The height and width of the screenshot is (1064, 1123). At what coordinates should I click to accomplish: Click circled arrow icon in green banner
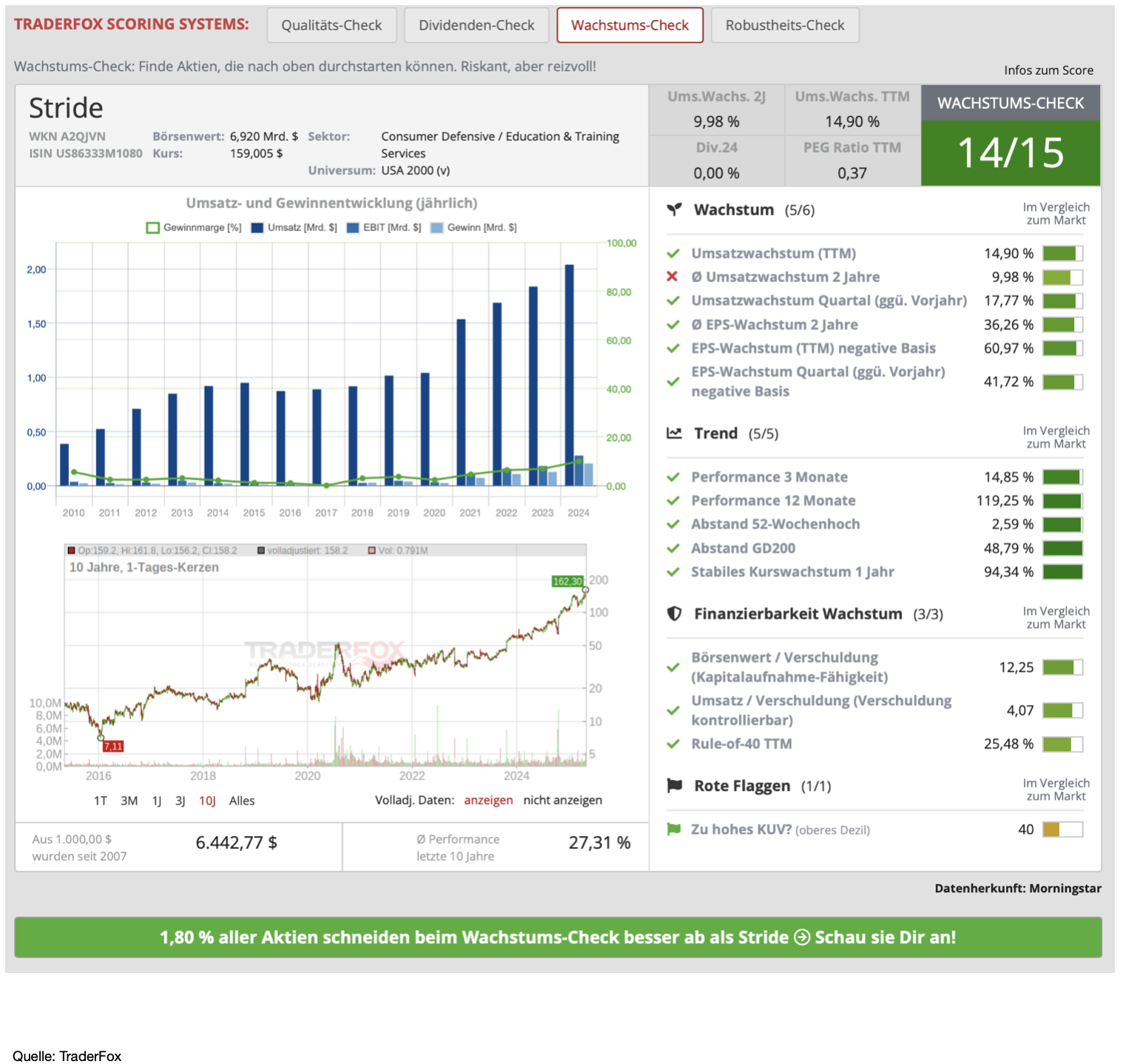(802, 937)
